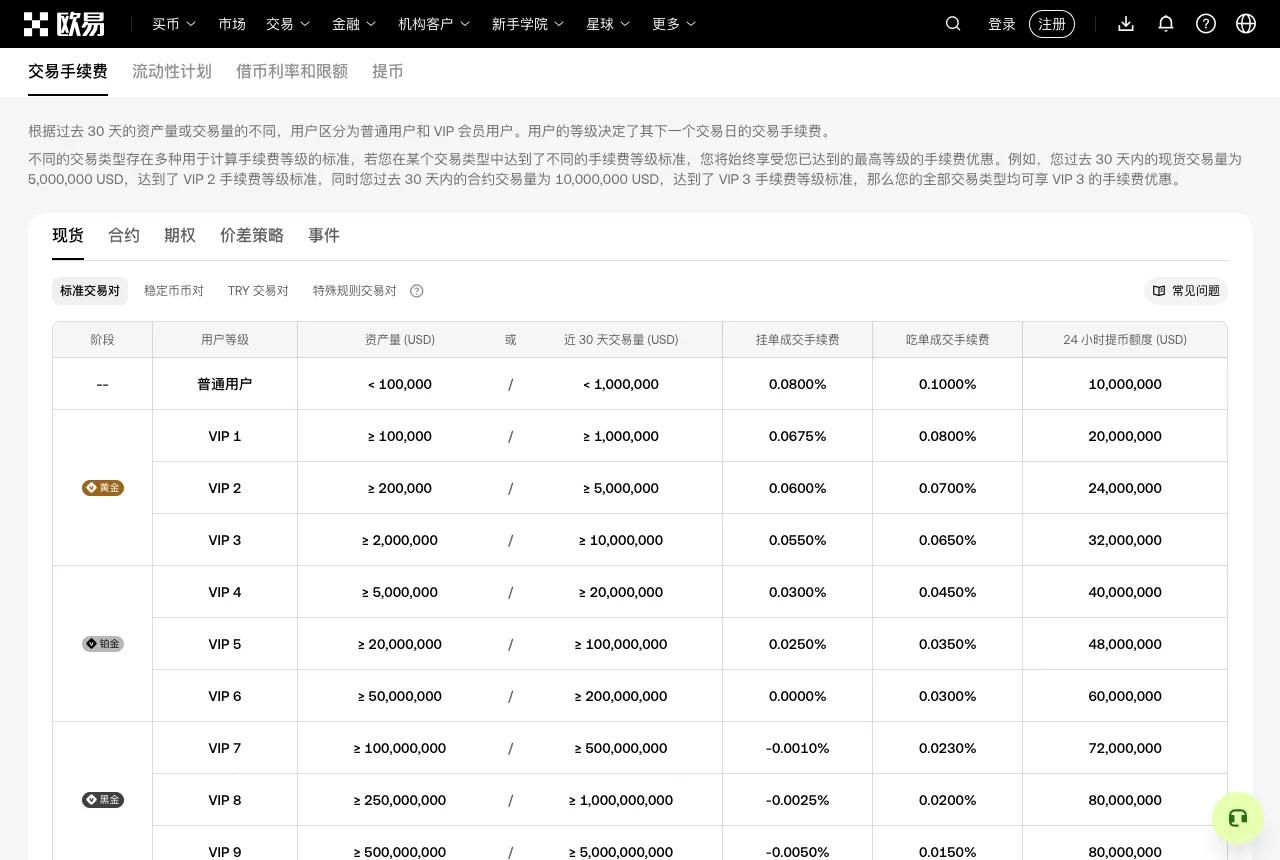Screen dimensions: 1280x860
Task: Click the ≥ 250,000,000 asset cell
Action: 400,800
